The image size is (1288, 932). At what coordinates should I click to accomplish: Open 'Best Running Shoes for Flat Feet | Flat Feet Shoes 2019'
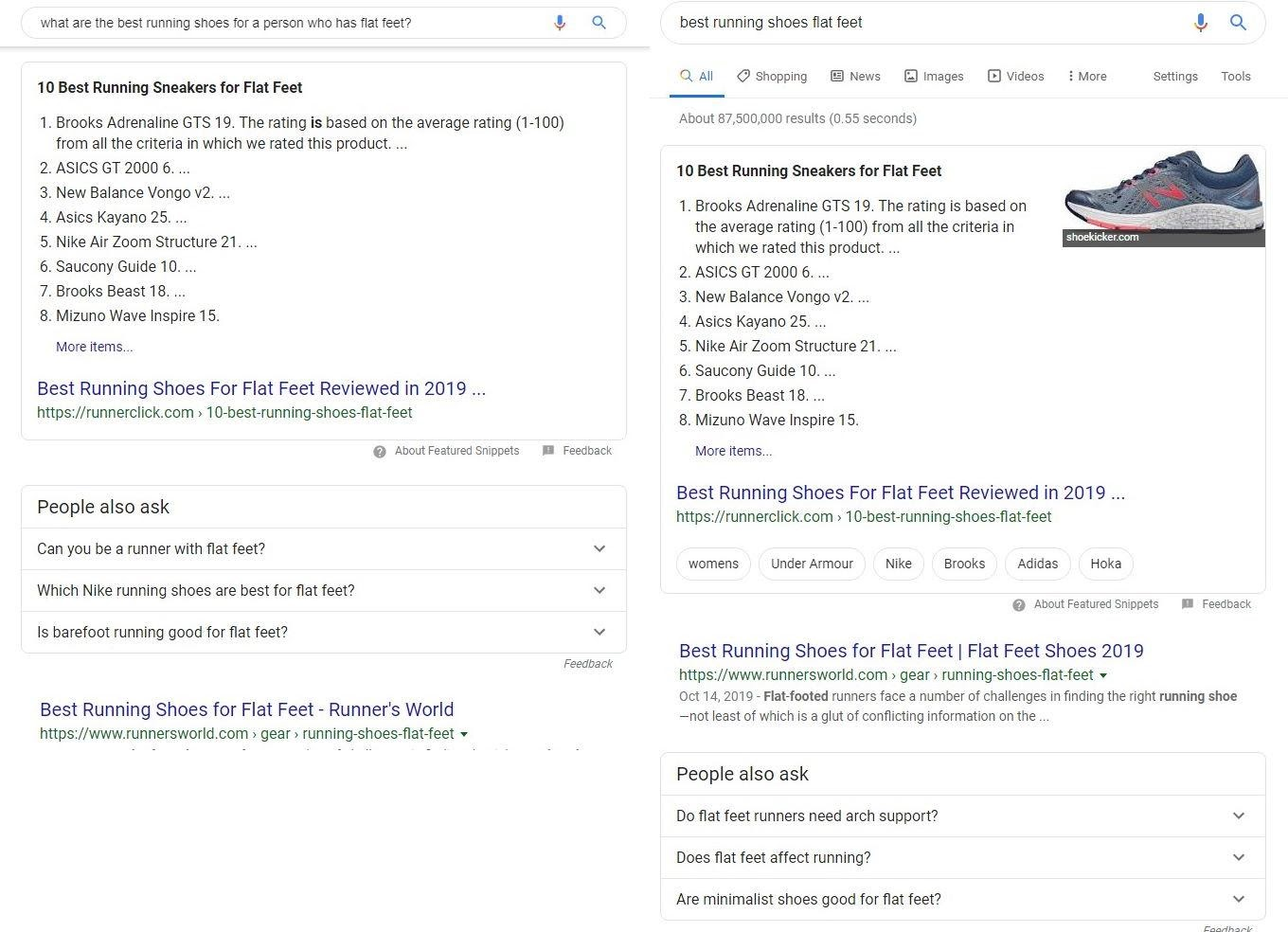[x=911, y=651]
